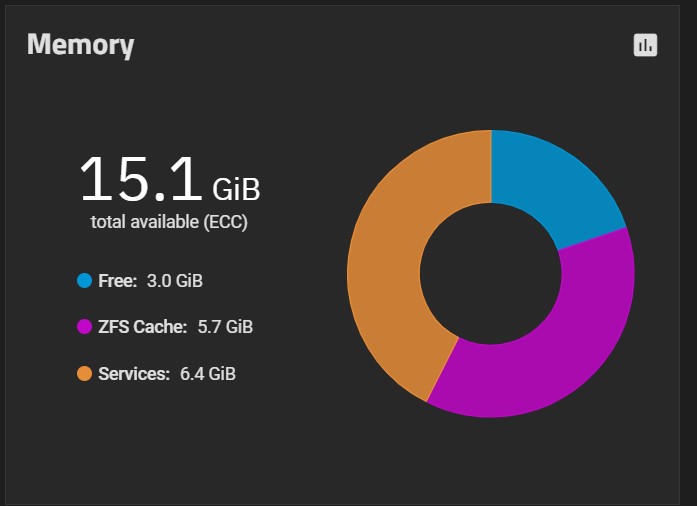Click the large GiB unit beside 15.1
Image resolution: width=697 pixels, height=506 pixels.
click(236, 189)
